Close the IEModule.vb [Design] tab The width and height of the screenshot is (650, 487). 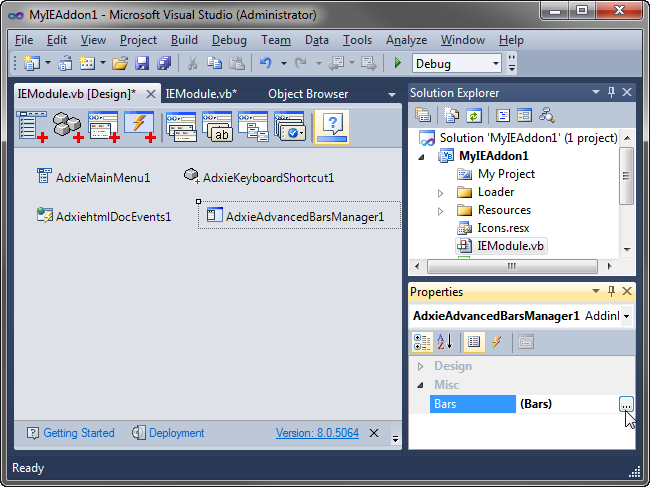tap(151, 94)
